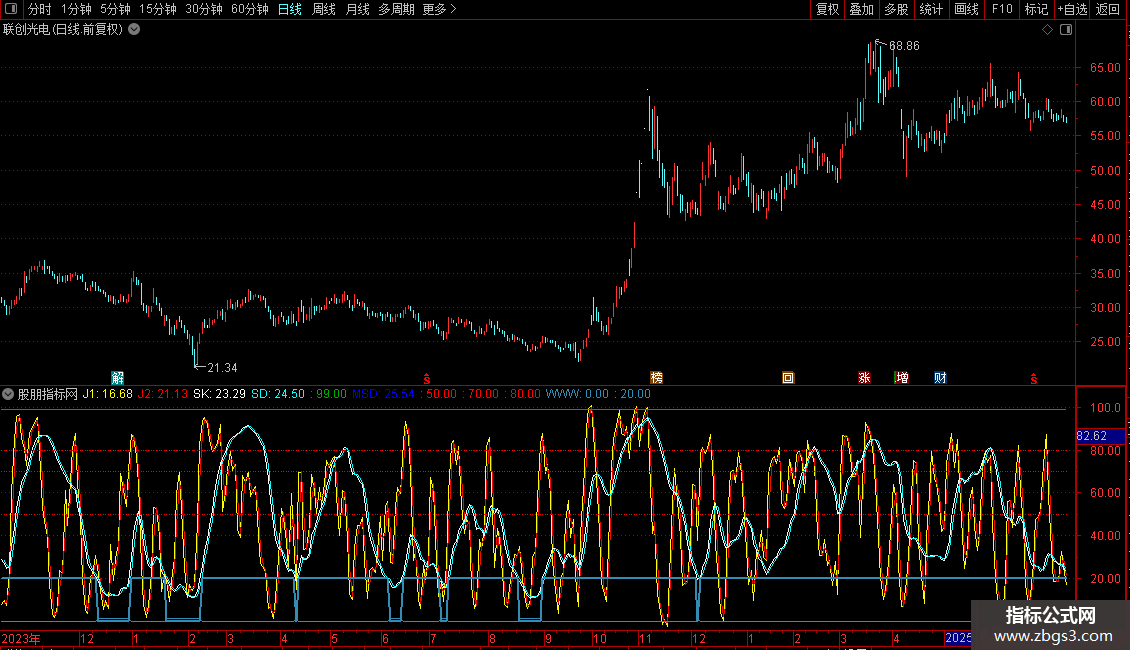Click the J1: 16.68 indicator value

coord(107,394)
